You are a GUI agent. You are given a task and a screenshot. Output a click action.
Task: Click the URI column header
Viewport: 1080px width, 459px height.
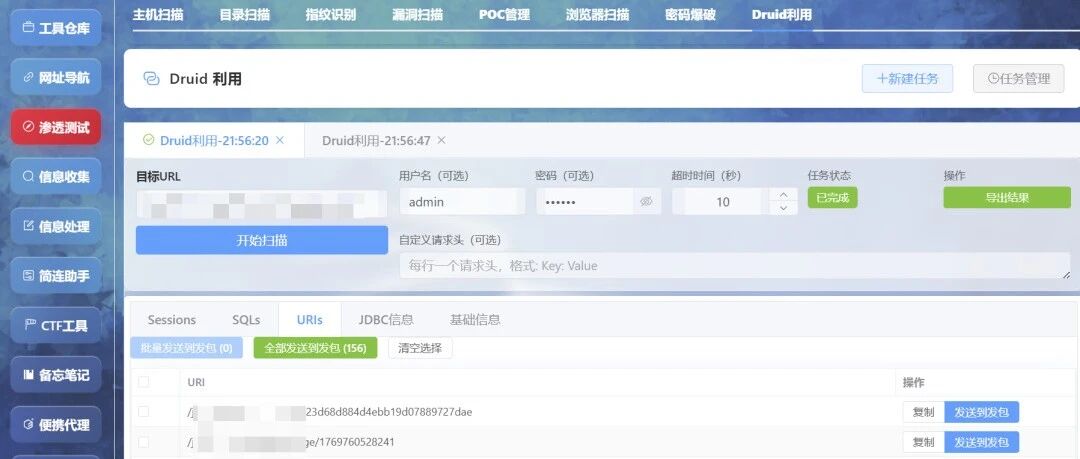click(x=196, y=382)
